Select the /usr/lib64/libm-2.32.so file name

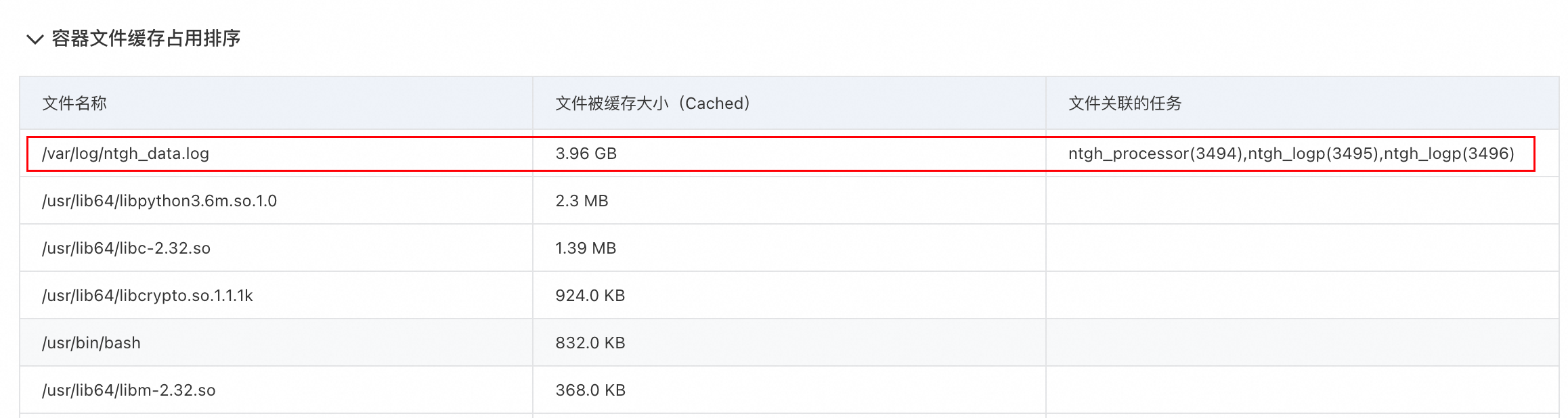(x=129, y=390)
